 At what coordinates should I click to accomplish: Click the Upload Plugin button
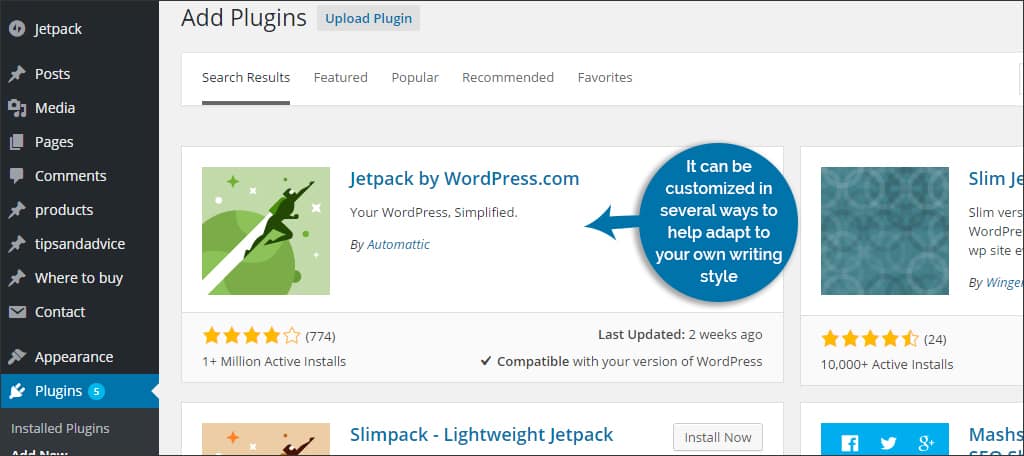click(x=368, y=19)
